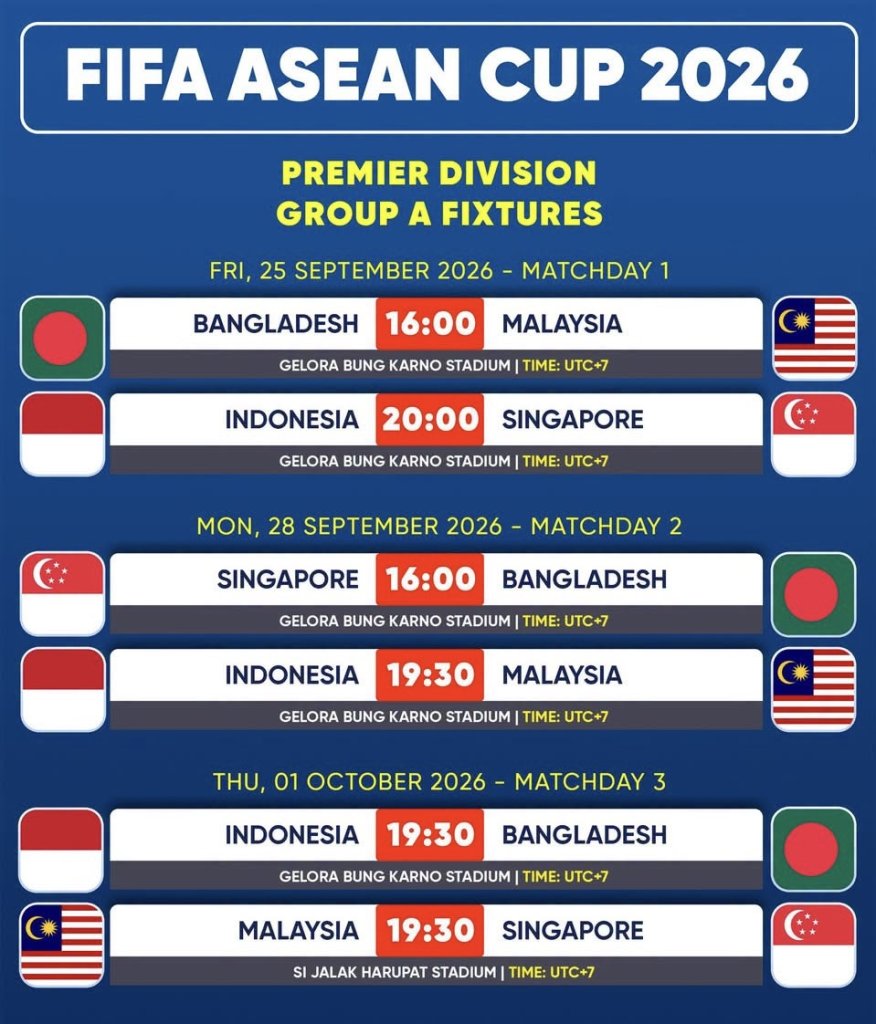Click 19:30 time box for Indonesia vs Malaysia
The image size is (876, 1024).
coord(429,675)
